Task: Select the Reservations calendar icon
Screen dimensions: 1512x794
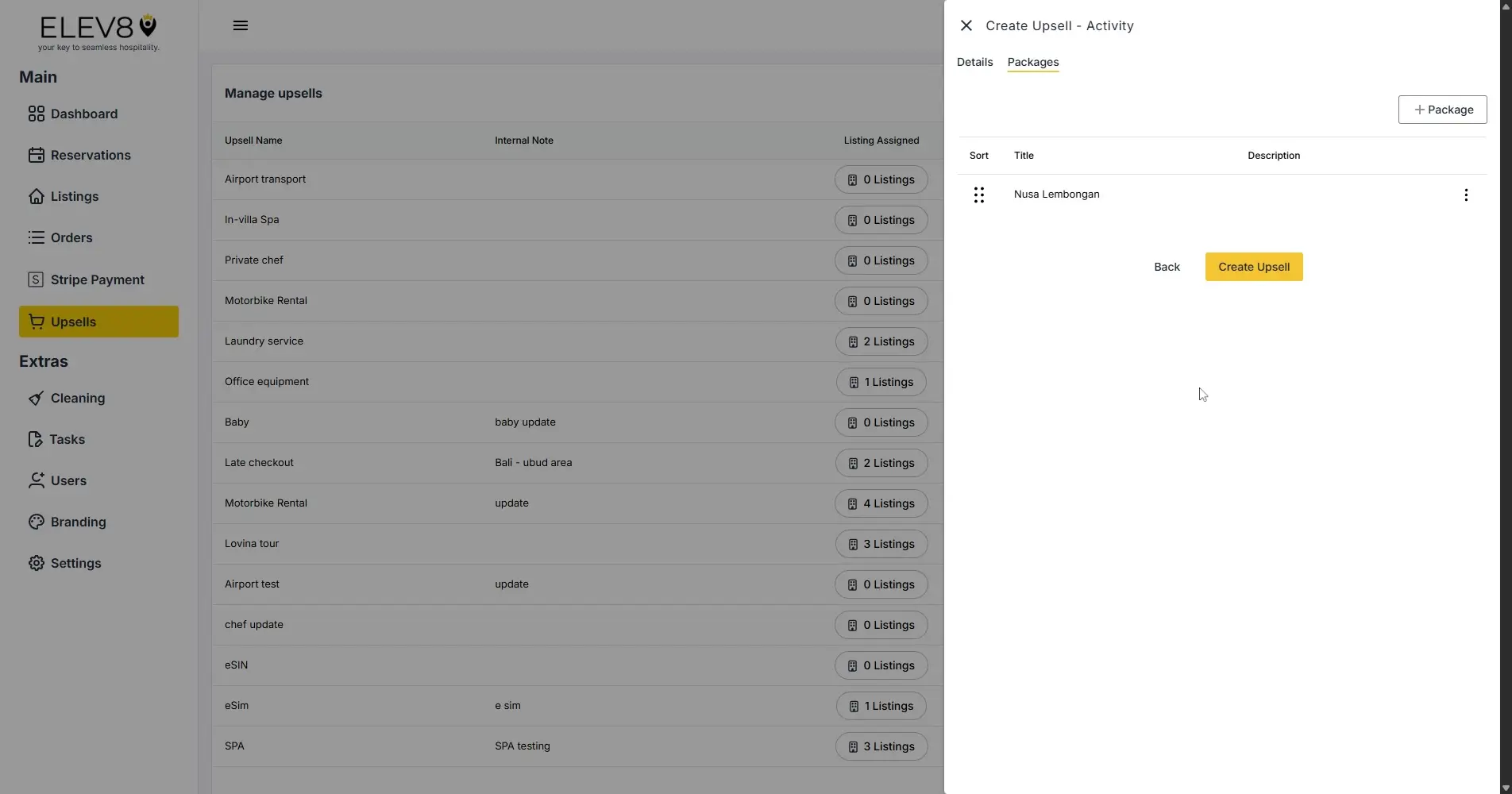Action: tap(37, 154)
